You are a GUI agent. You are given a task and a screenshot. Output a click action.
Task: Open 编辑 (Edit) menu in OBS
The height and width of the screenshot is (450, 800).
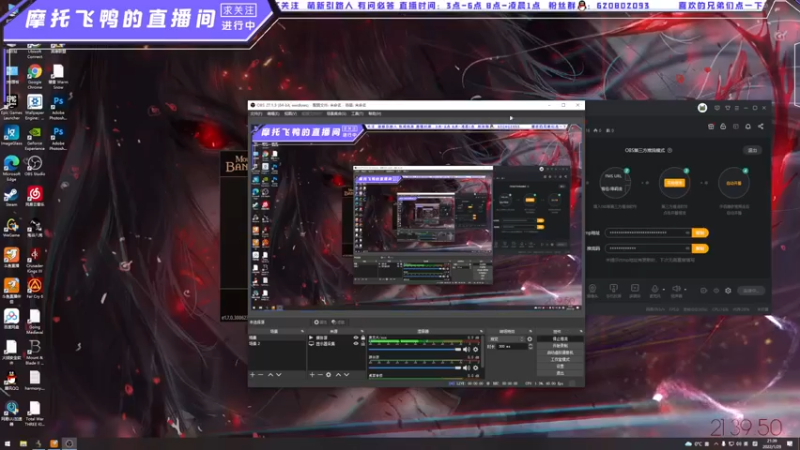273,113
